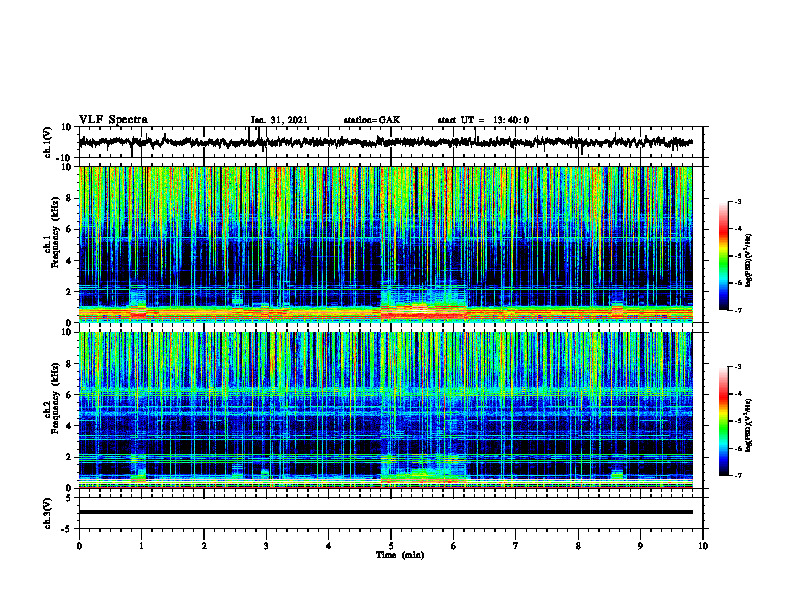
Task: Click the time axis tick label "10"
Action: (x=703, y=546)
